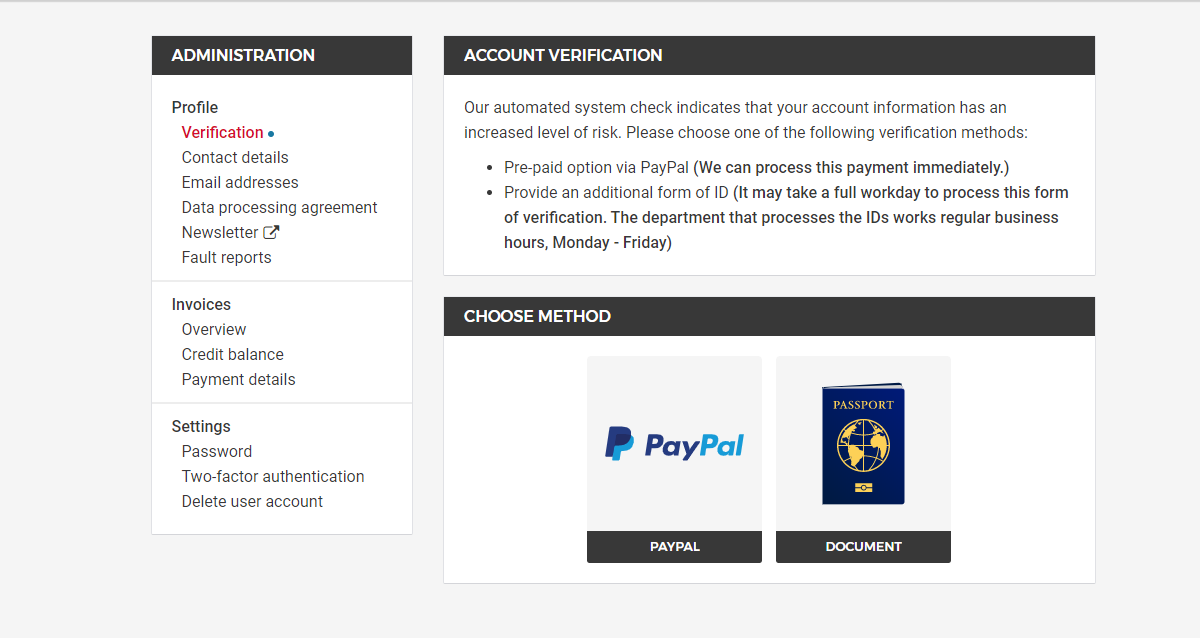This screenshot has height=638, width=1200.
Task: Click the Profile section heading
Action: click(x=195, y=107)
